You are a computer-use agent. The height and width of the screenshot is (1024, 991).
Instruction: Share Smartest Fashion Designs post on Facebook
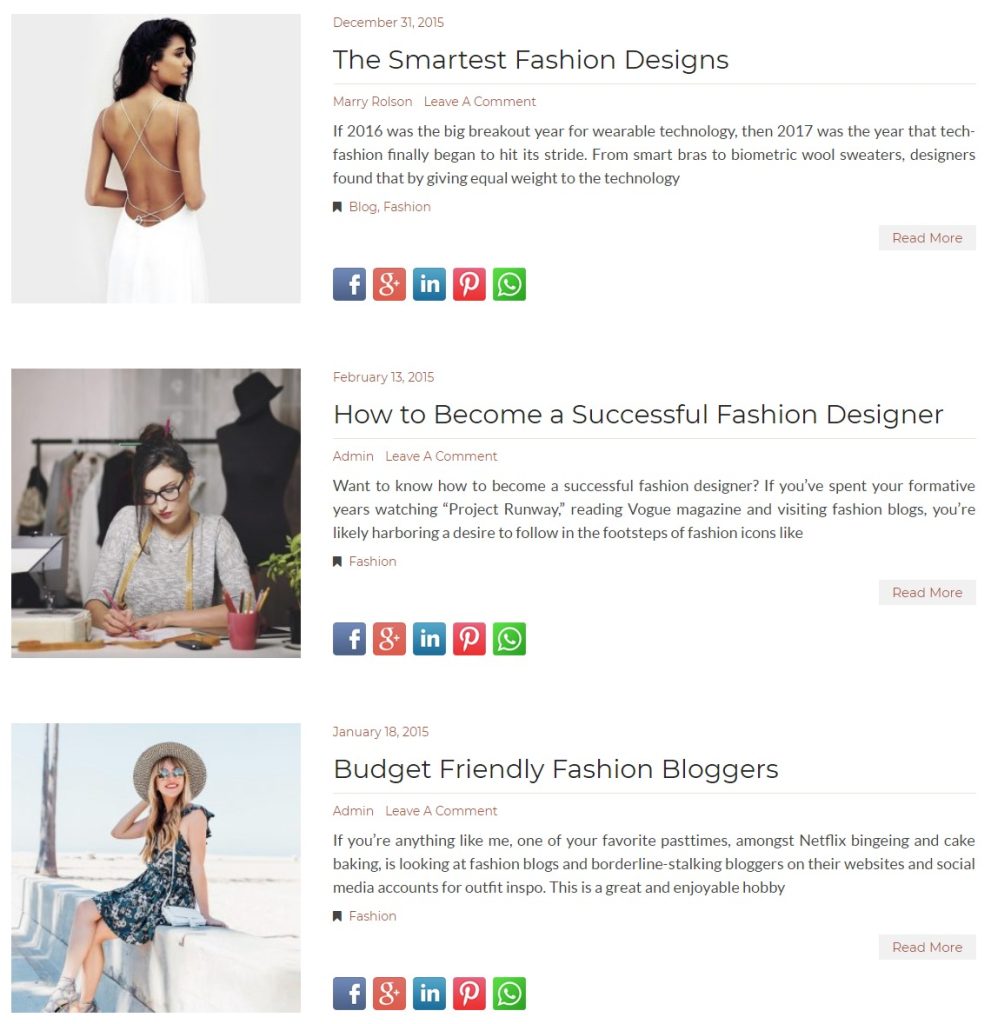pyautogui.click(x=349, y=284)
